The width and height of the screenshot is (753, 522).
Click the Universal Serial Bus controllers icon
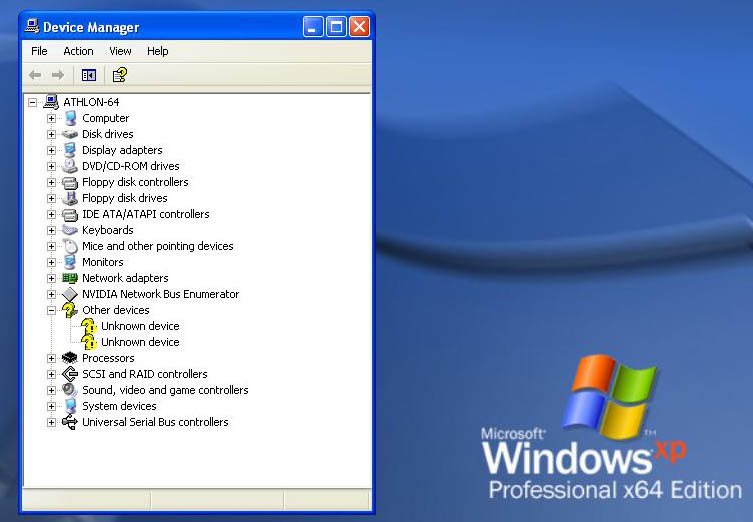(70, 422)
